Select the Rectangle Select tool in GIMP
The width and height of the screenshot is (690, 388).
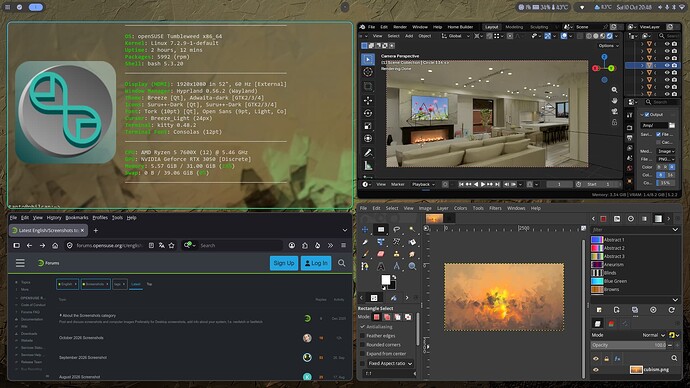click(381, 229)
